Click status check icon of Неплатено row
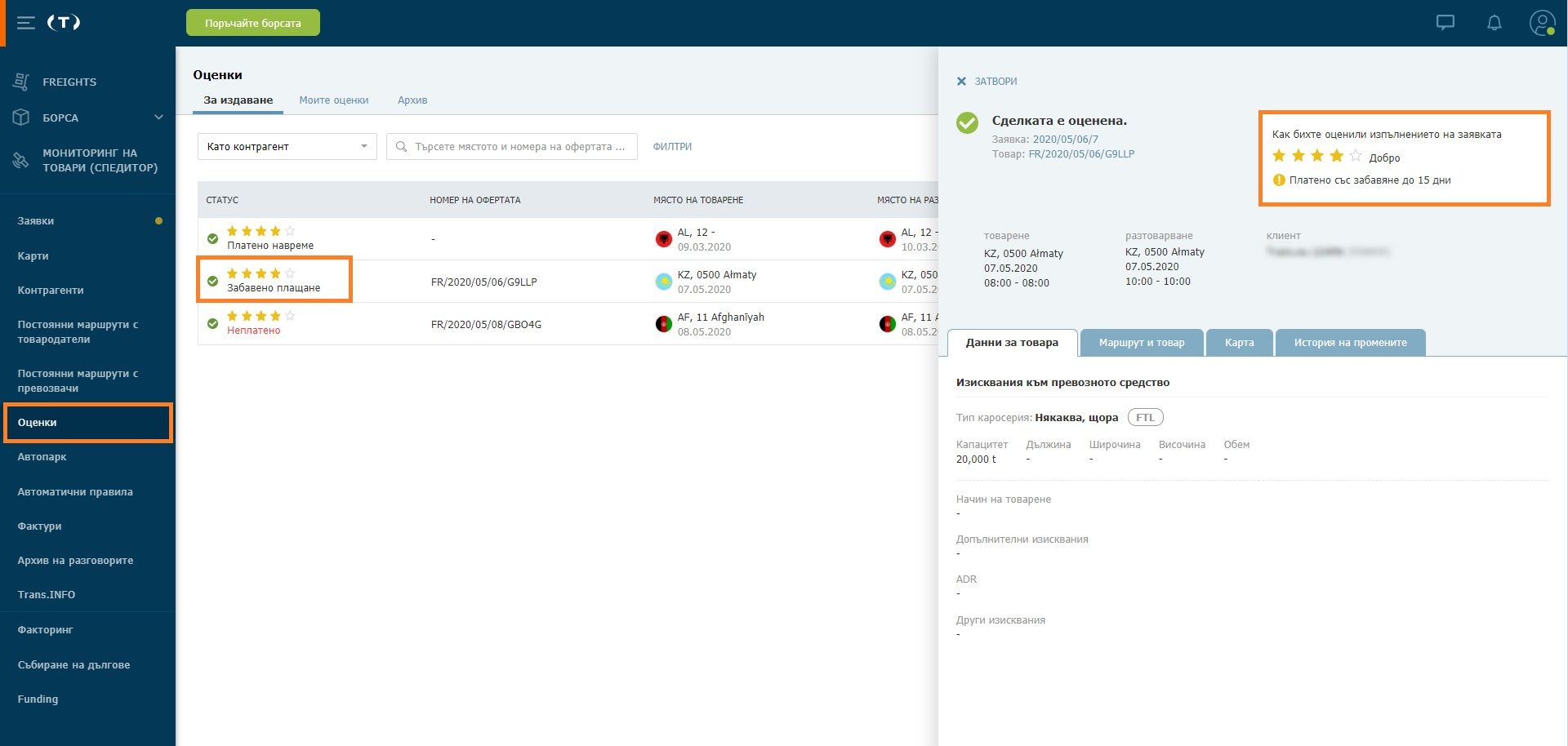Screen dimensions: 1568x746 (x=212, y=324)
